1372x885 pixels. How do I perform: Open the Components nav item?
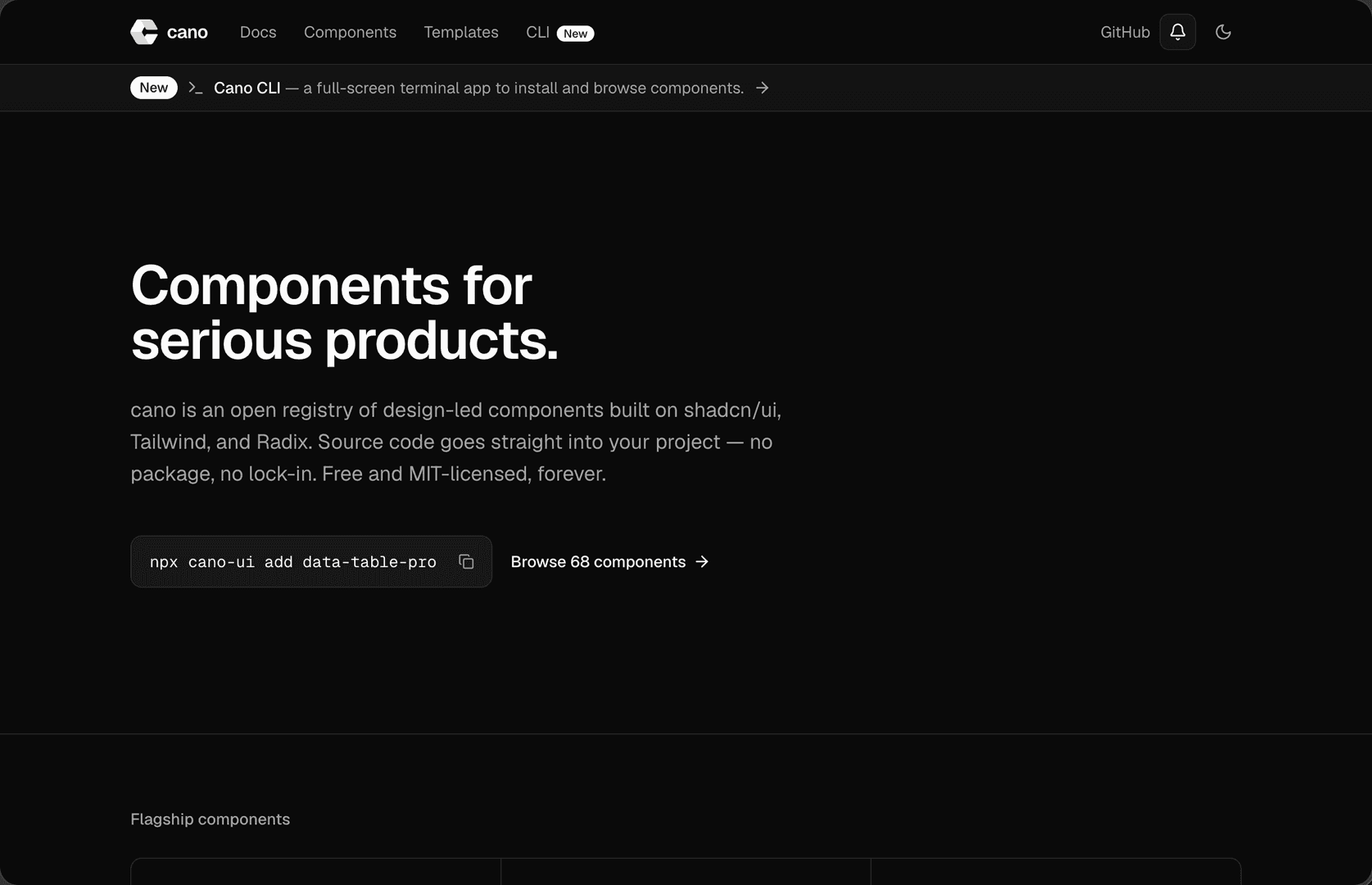[350, 32]
